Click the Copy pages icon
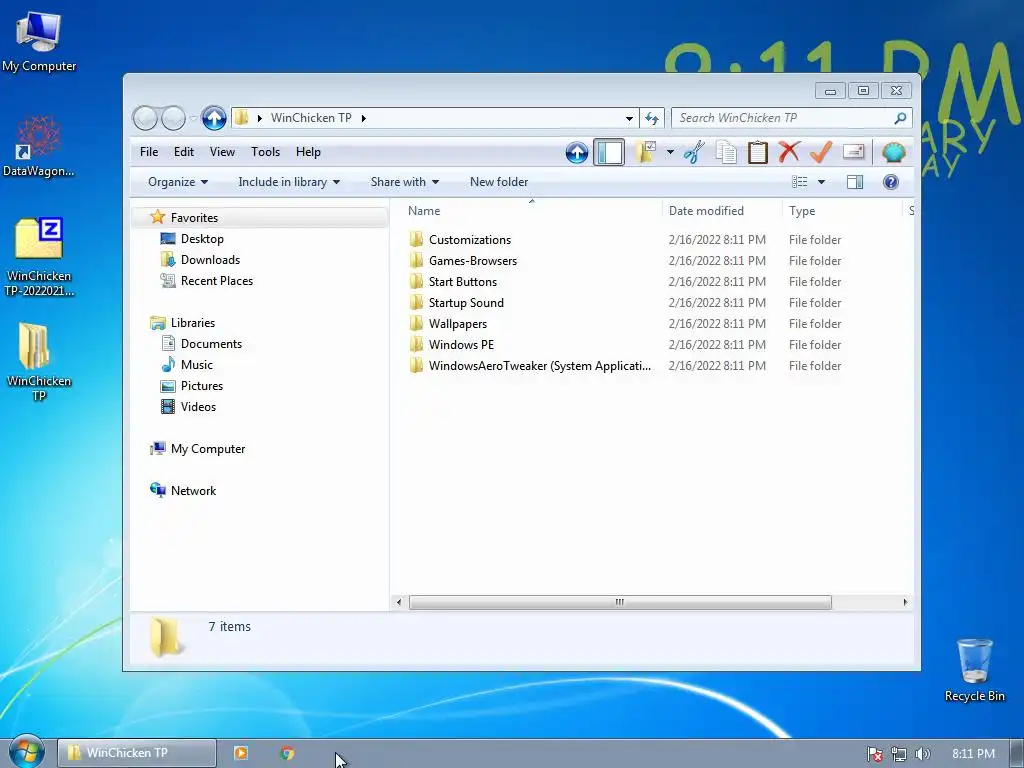 (726, 152)
